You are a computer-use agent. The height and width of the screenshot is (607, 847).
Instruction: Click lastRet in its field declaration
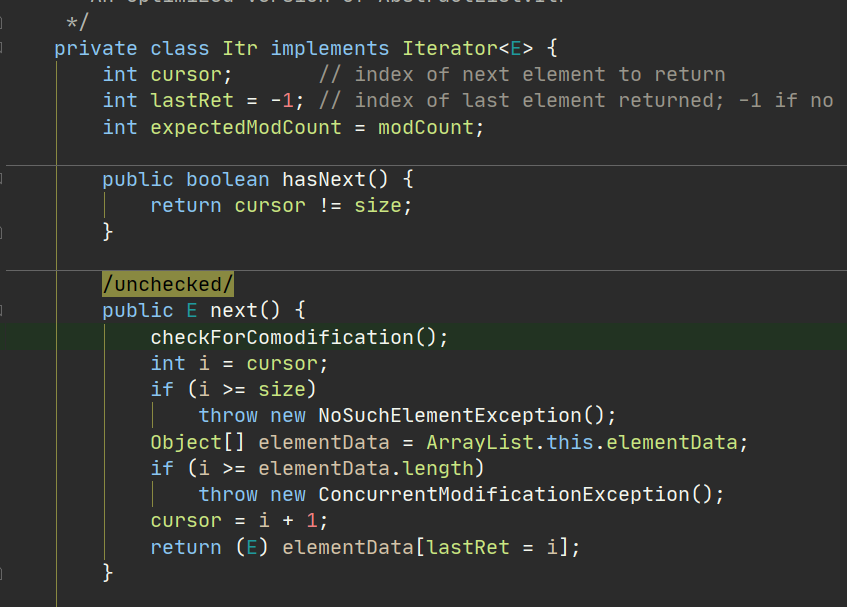(x=192, y=100)
